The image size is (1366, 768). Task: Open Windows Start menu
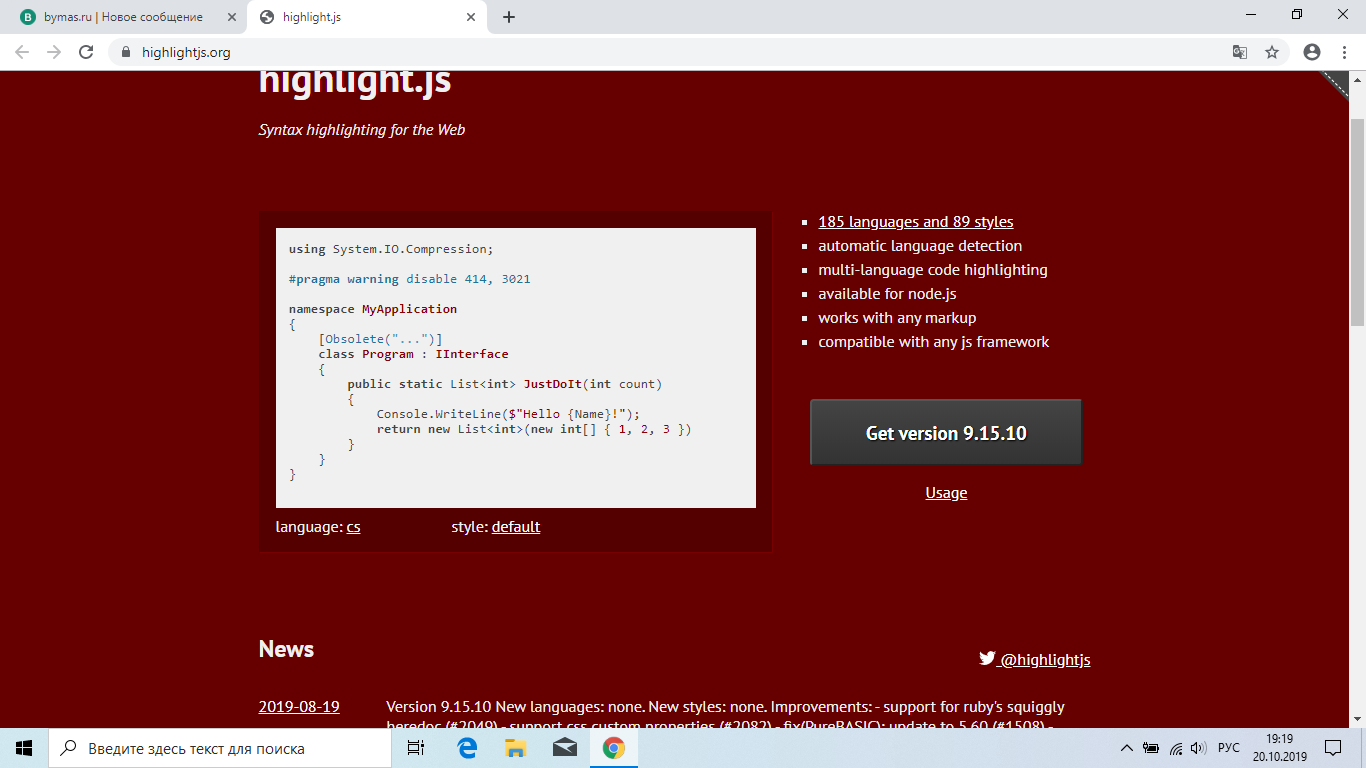click(x=24, y=748)
